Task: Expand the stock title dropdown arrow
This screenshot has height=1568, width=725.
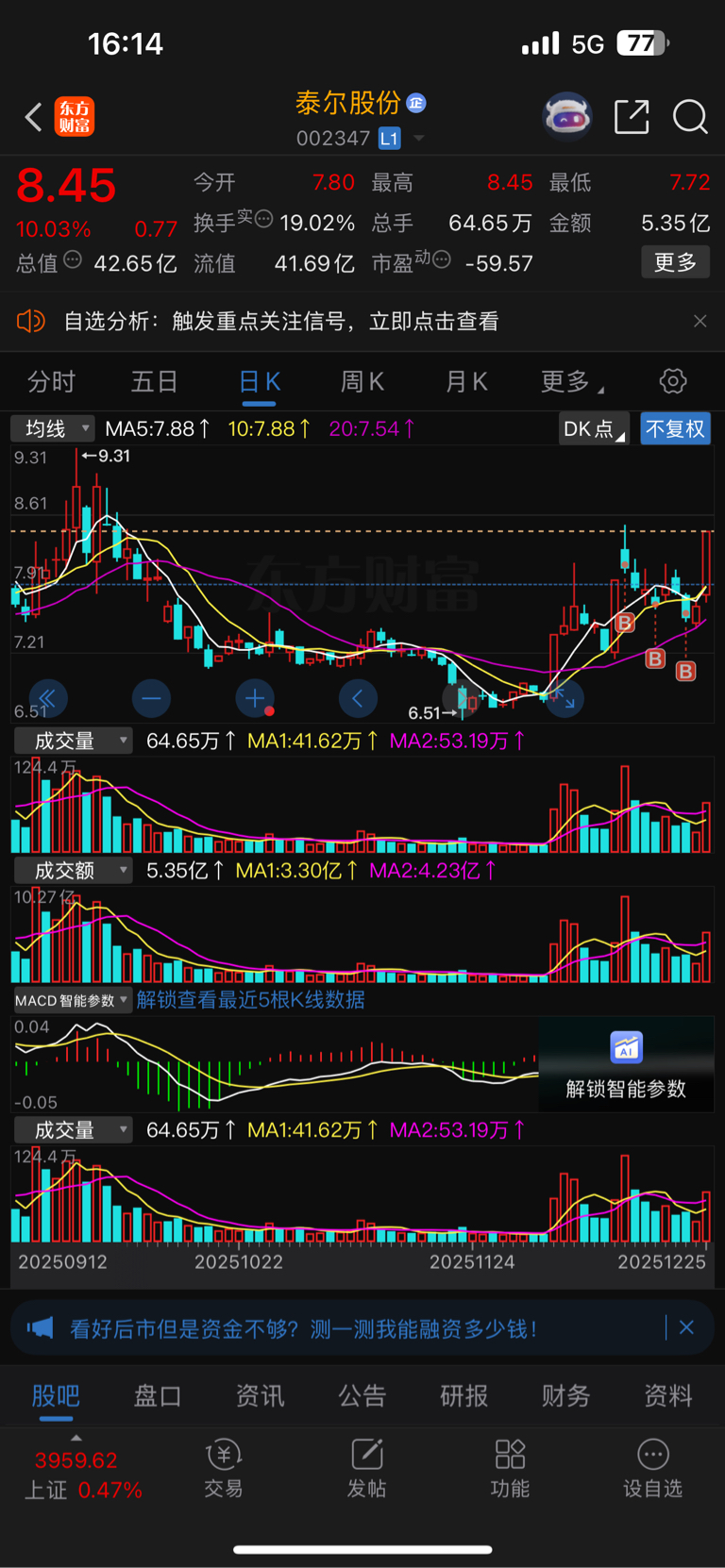Action: pyautogui.click(x=418, y=139)
